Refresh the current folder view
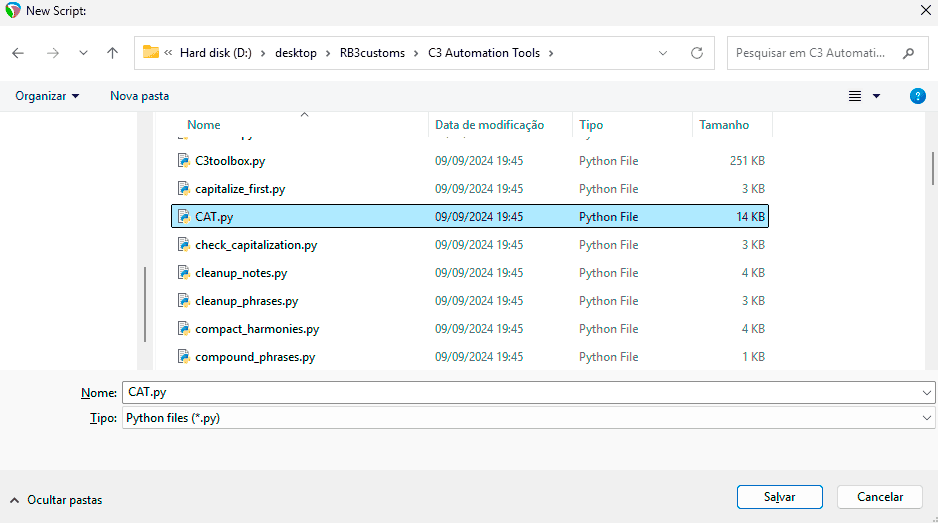938x523 pixels. [697, 53]
